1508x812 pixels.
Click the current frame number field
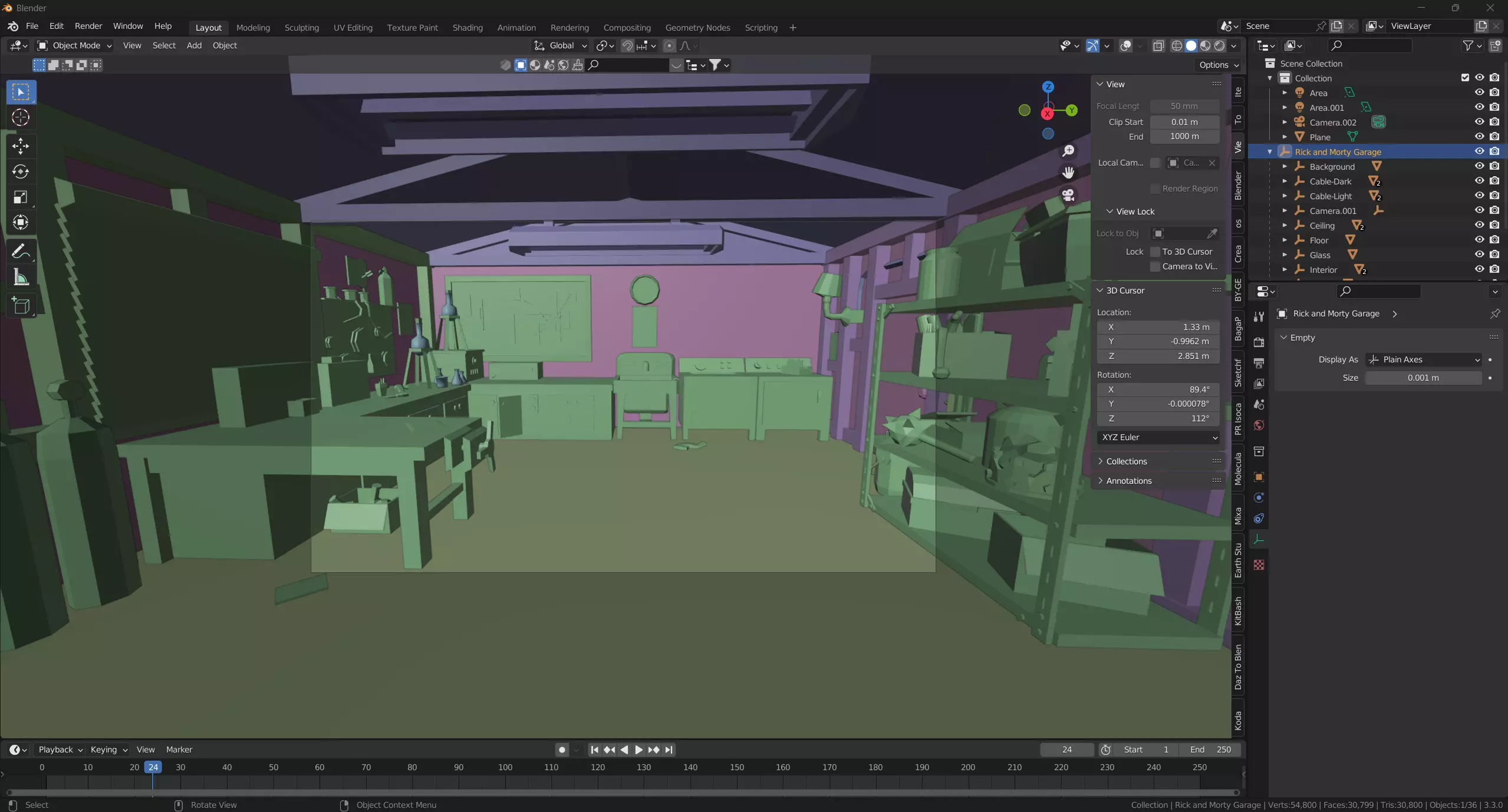pos(1066,750)
